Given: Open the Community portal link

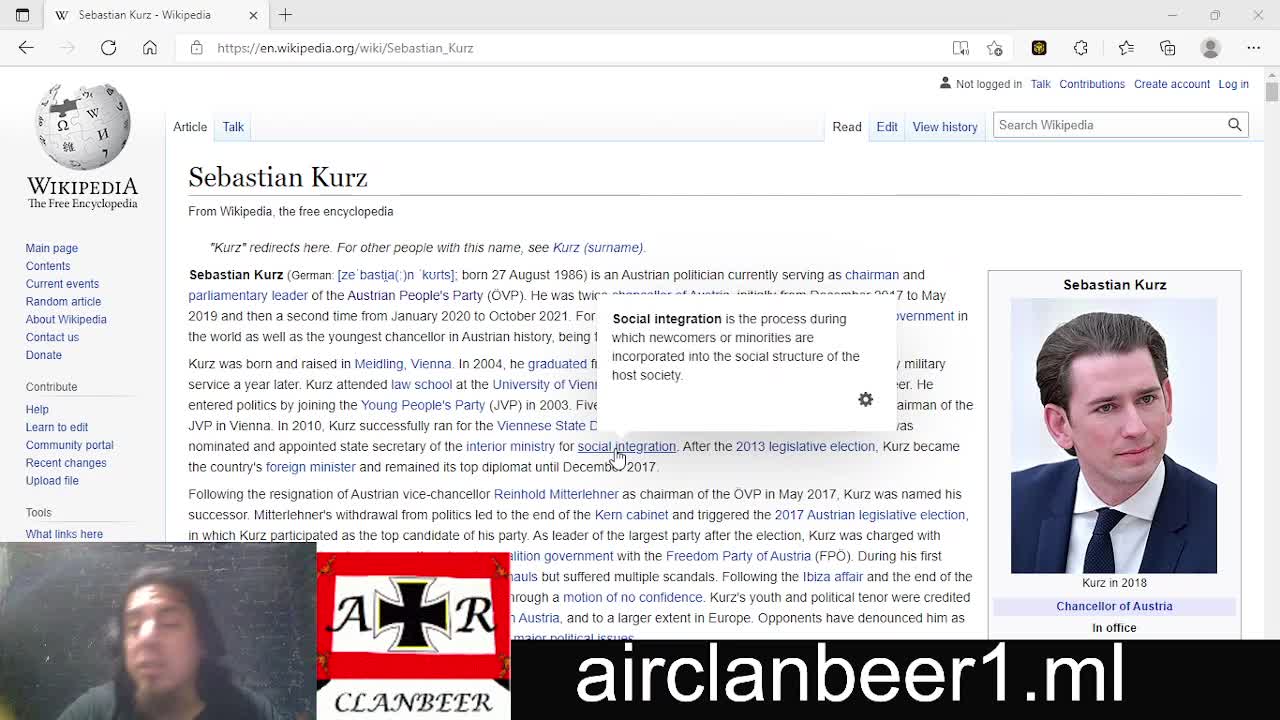Looking at the screenshot, I should (x=70, y=445).
